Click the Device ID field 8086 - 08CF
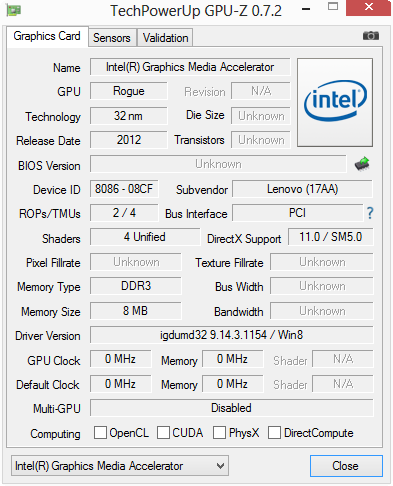 pyautogui.click(x=124, y=189)
